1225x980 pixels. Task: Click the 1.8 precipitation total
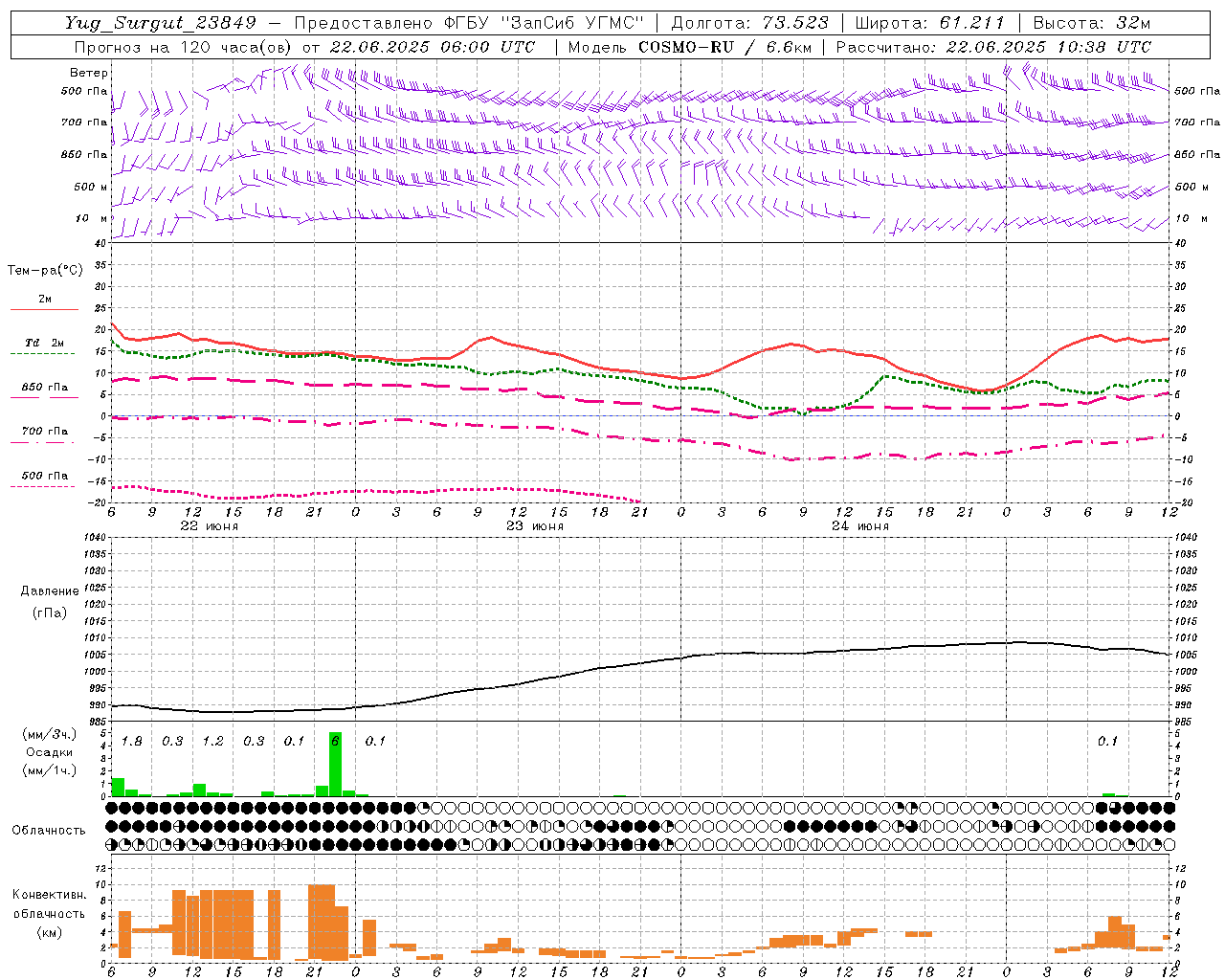point(132,742)
